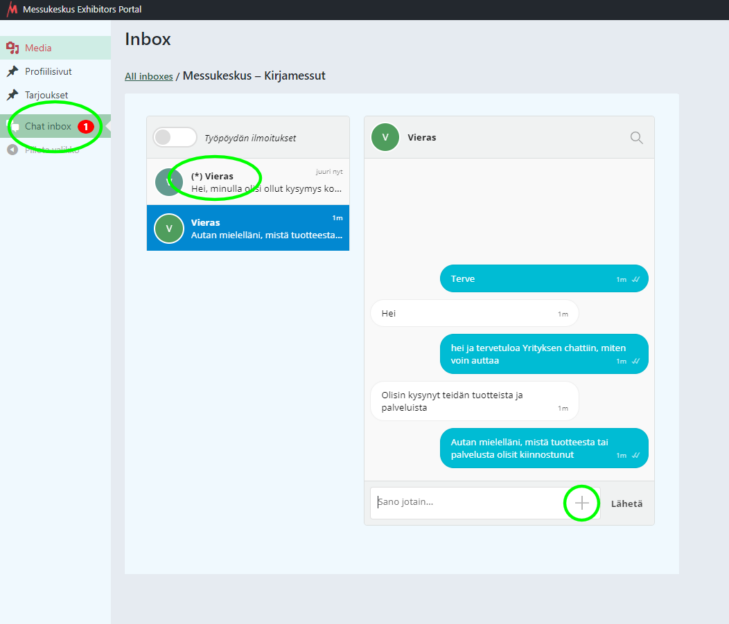Open the Chat inbox menu item
Screen dimensions: 729x624
[x=48, y=127]
